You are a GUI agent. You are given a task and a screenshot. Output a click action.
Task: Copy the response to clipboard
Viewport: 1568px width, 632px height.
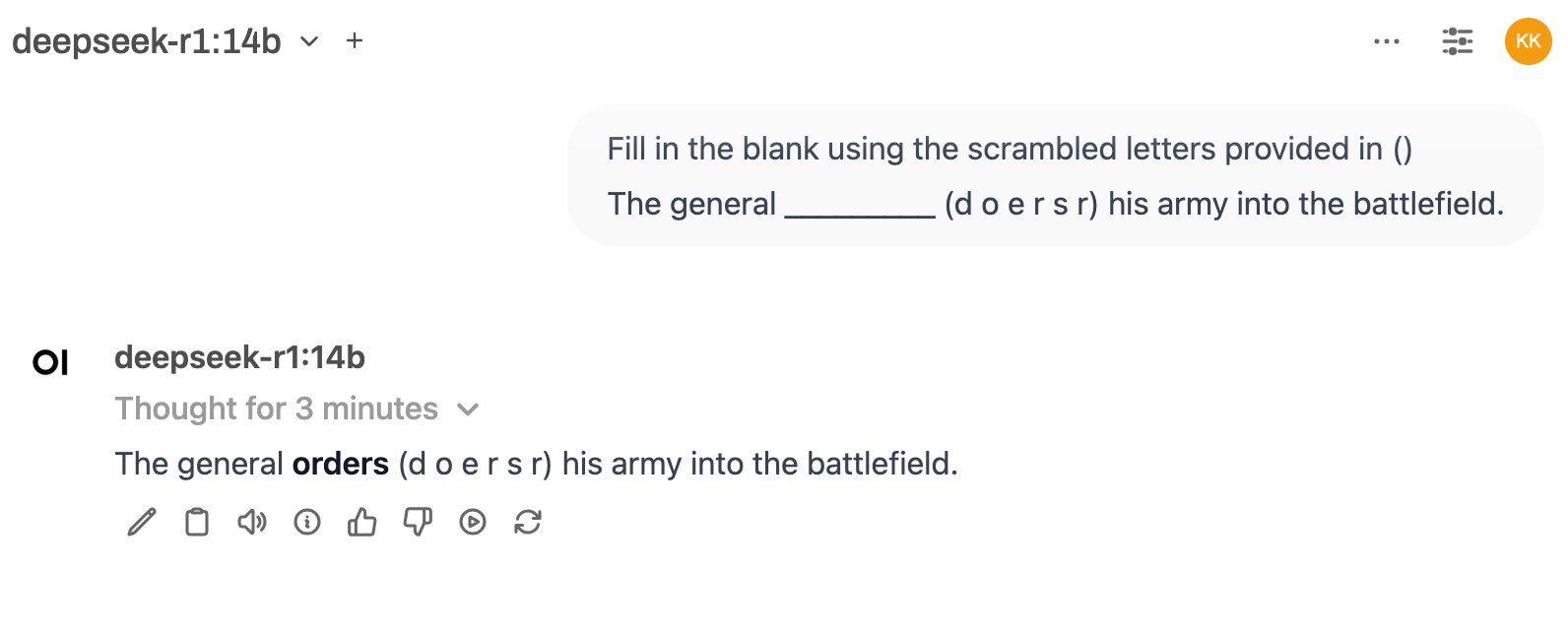tap(197, 522)
